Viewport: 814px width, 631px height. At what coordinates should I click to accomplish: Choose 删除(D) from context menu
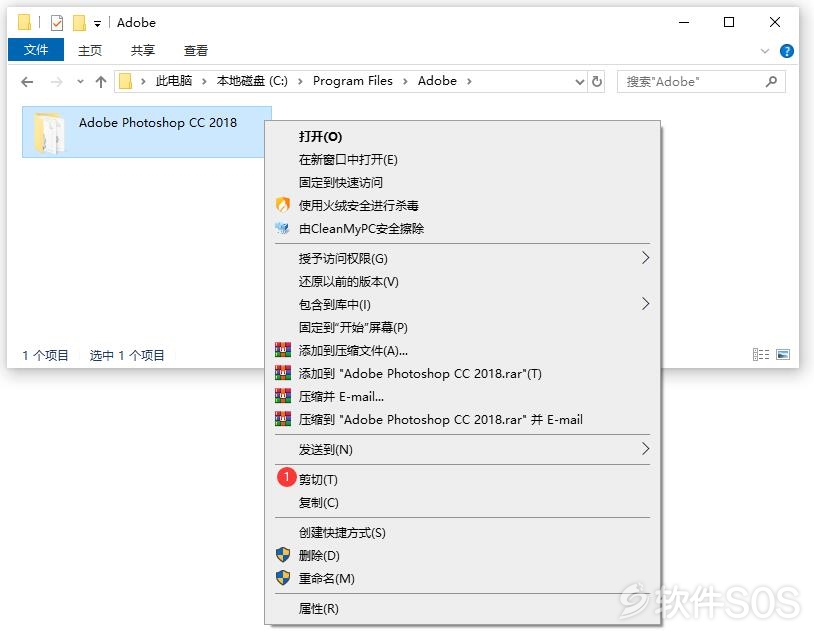pos(462,555)
